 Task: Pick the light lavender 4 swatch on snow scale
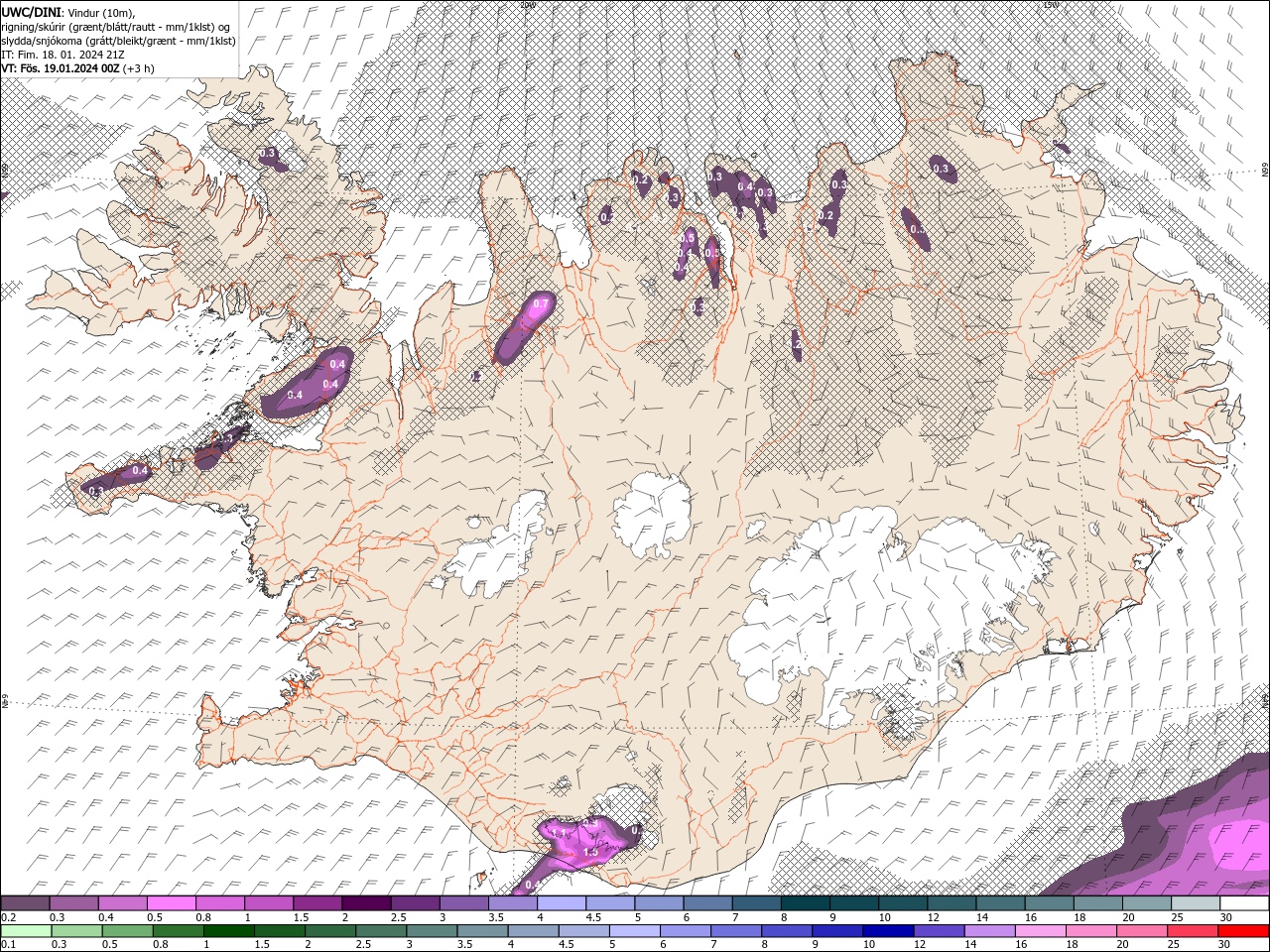(x=562, y=903)
